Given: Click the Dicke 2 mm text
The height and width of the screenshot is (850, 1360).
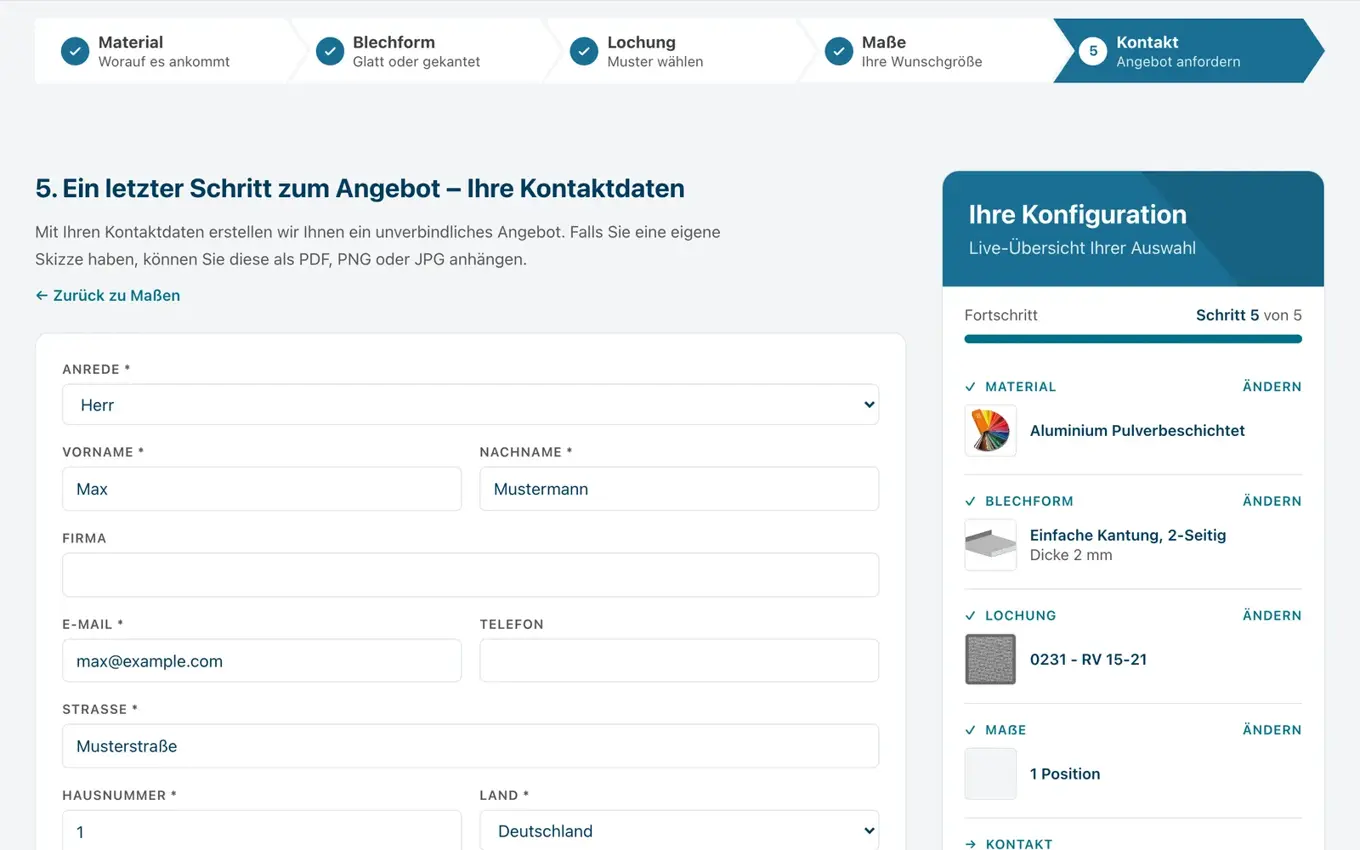Looking at the screenshot, I should (1071, 555).
